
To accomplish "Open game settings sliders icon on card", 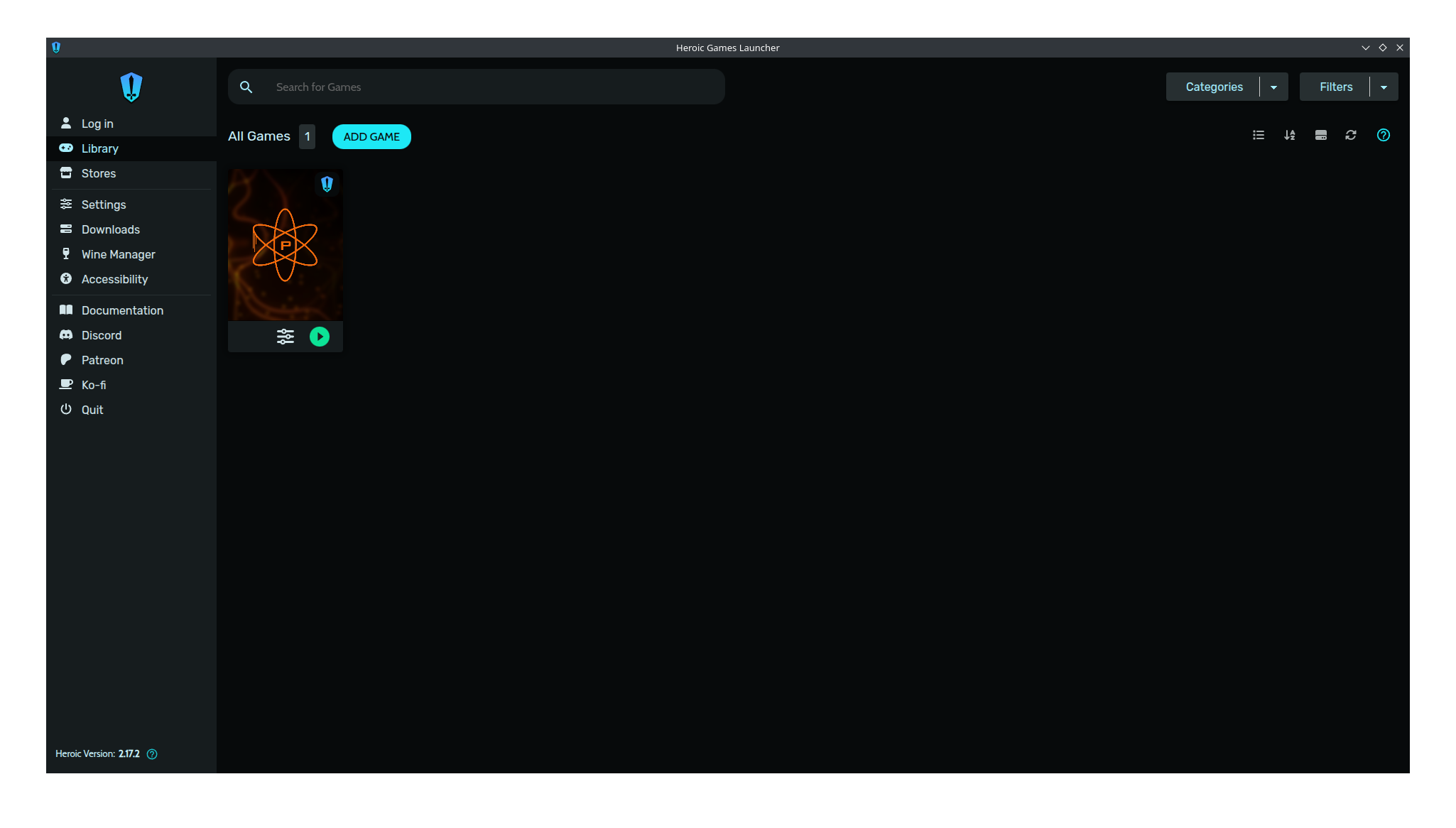I will (286, 337).
